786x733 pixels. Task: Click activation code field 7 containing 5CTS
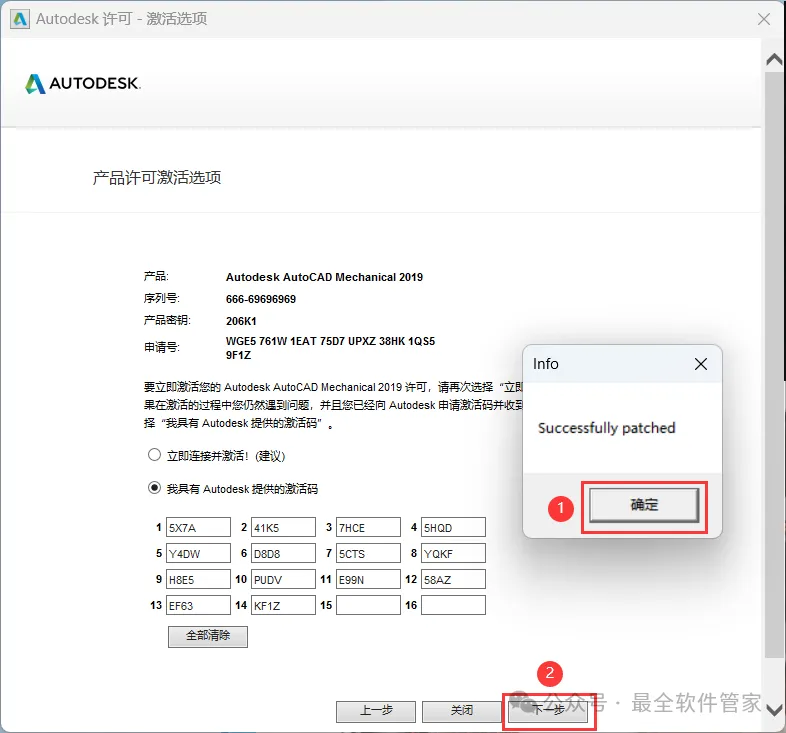coord(368,554)
